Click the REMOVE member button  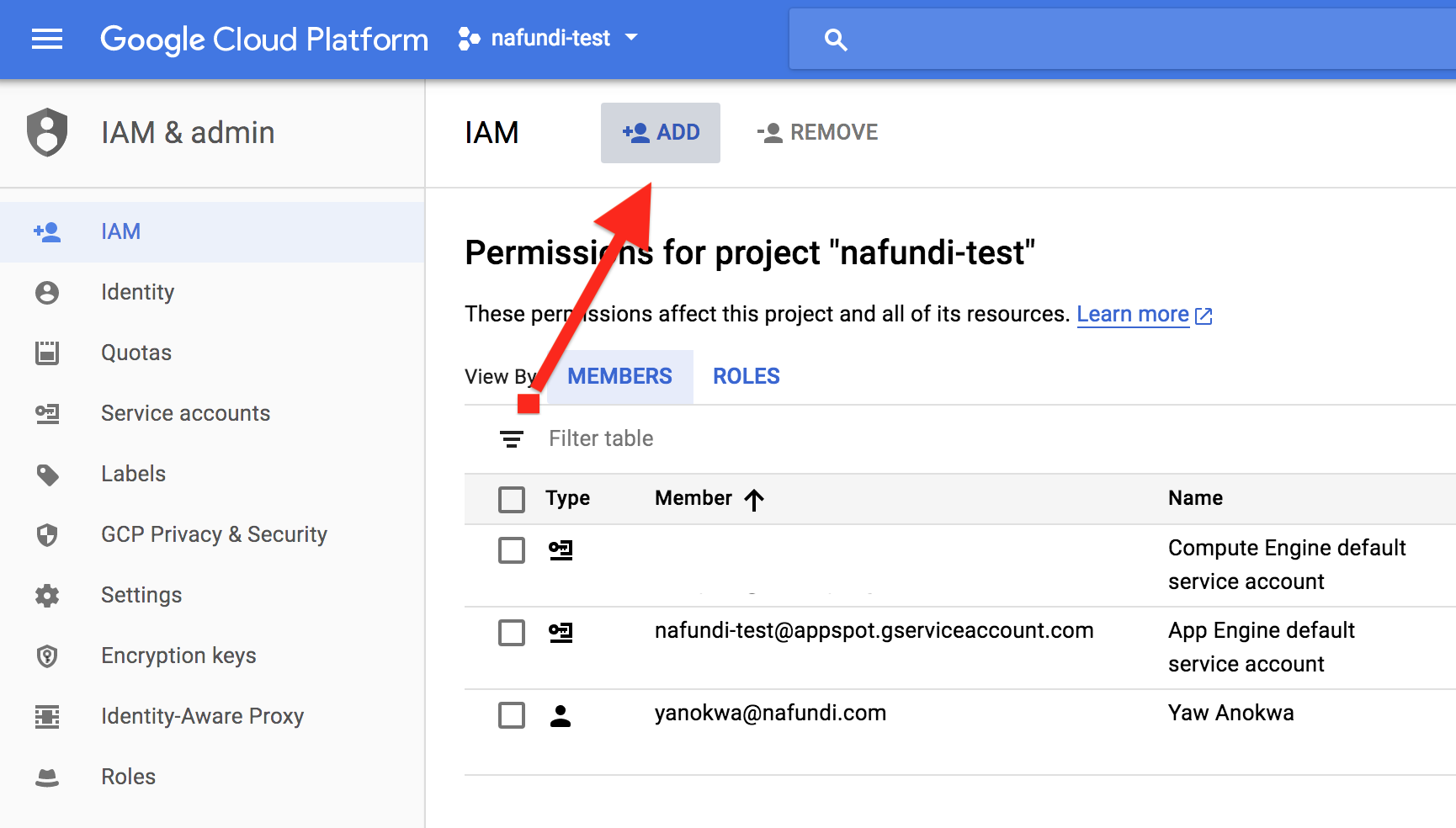[x=817, y=132]
